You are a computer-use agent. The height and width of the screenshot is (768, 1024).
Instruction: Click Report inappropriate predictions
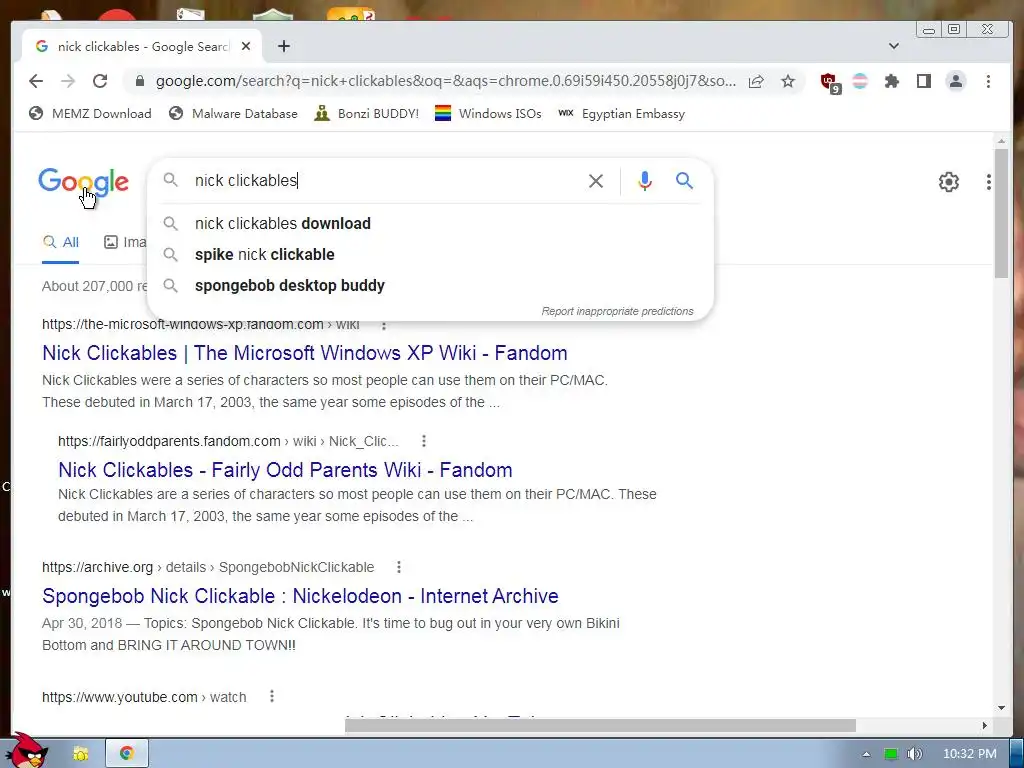[617, 312]
